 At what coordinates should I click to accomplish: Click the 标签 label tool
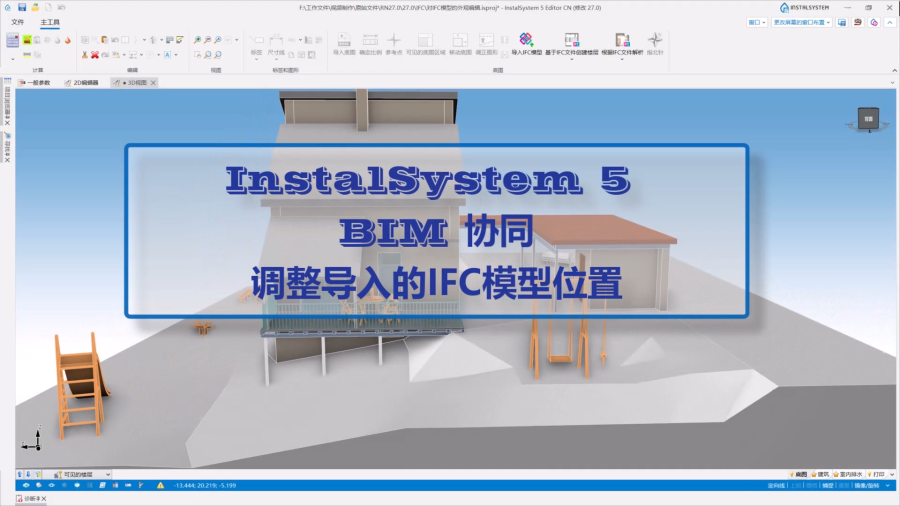point(257,45)
